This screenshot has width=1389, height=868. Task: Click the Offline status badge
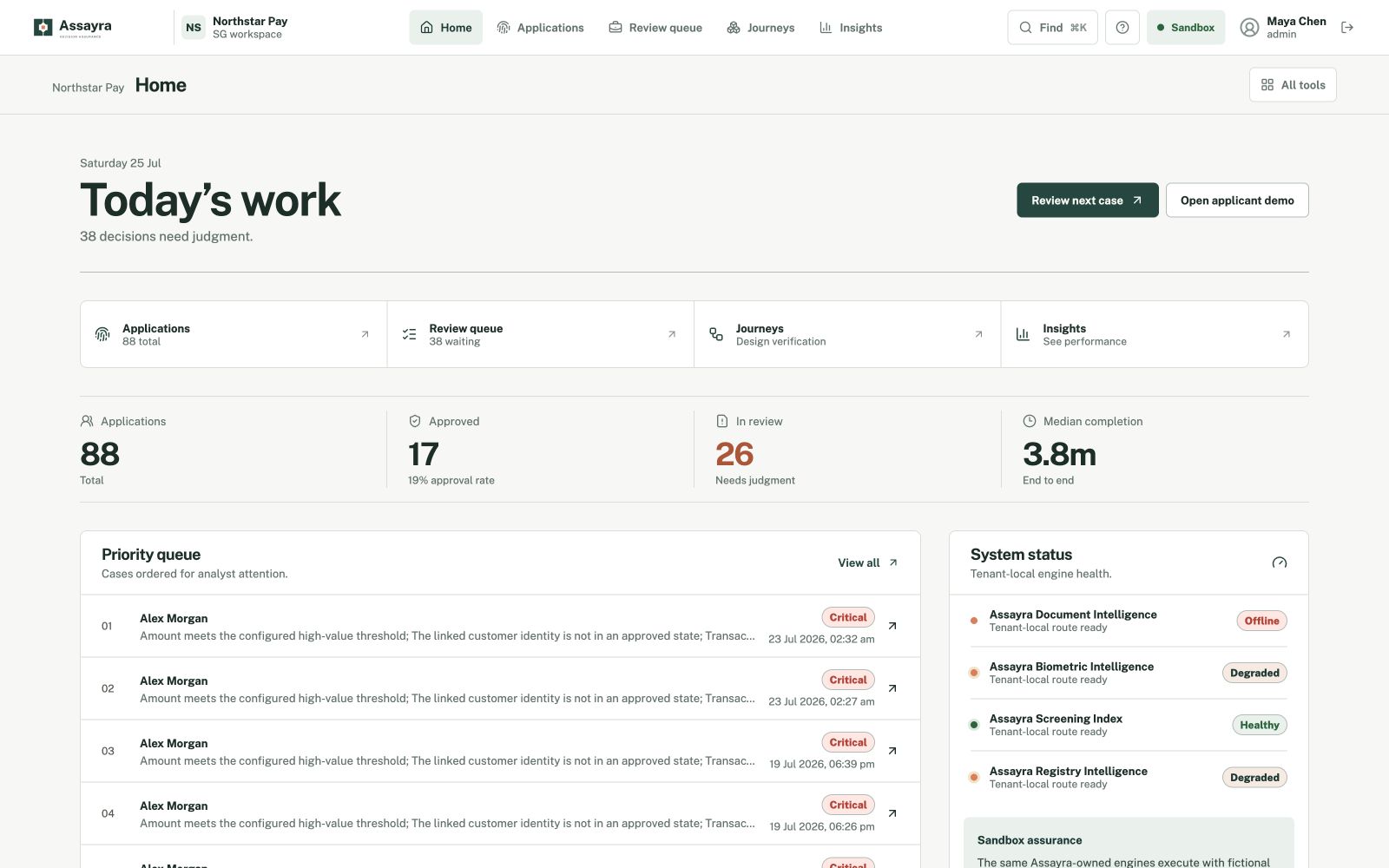click(1261, 621)
